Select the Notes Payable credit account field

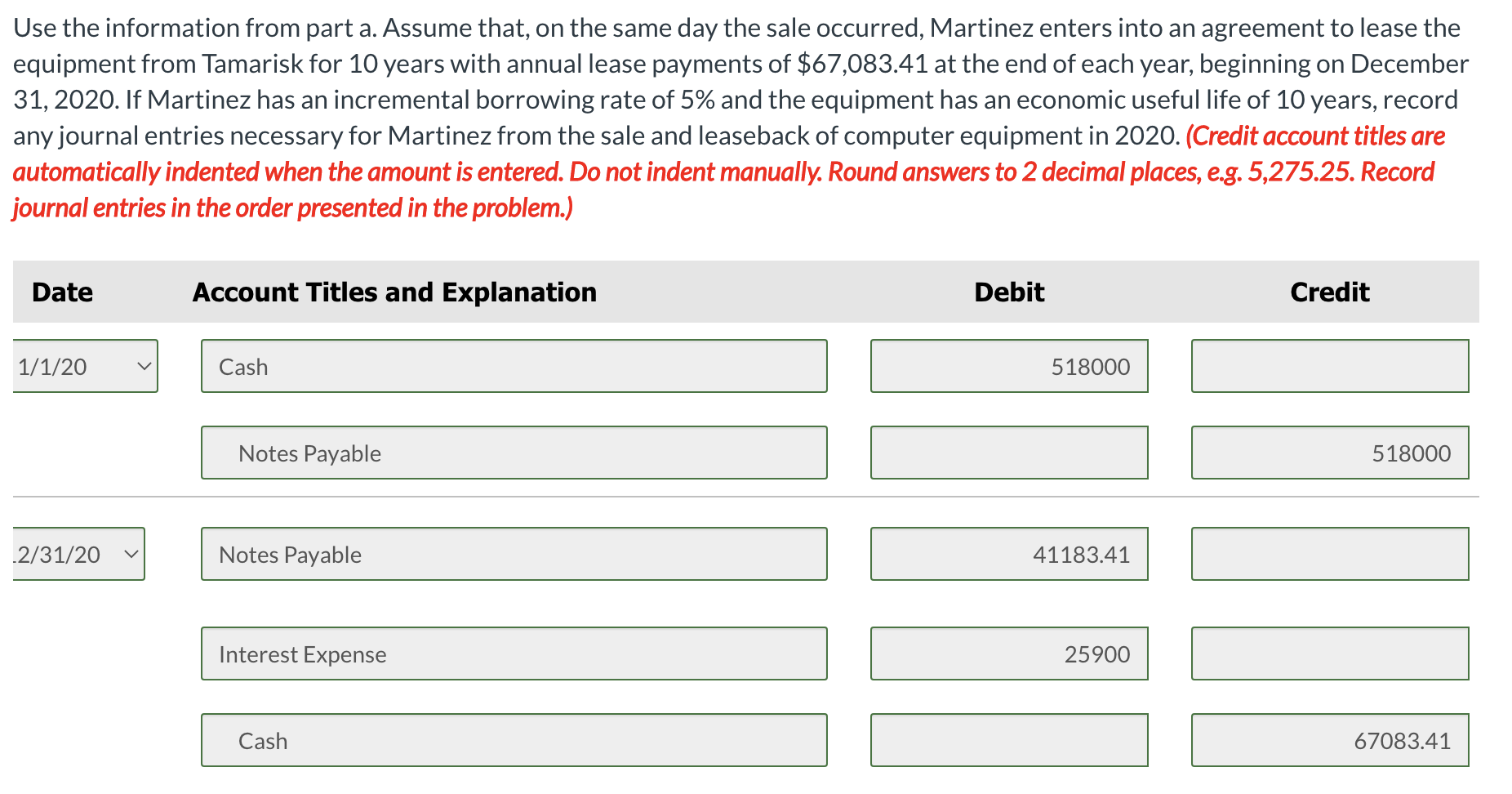tap(513, 452)
